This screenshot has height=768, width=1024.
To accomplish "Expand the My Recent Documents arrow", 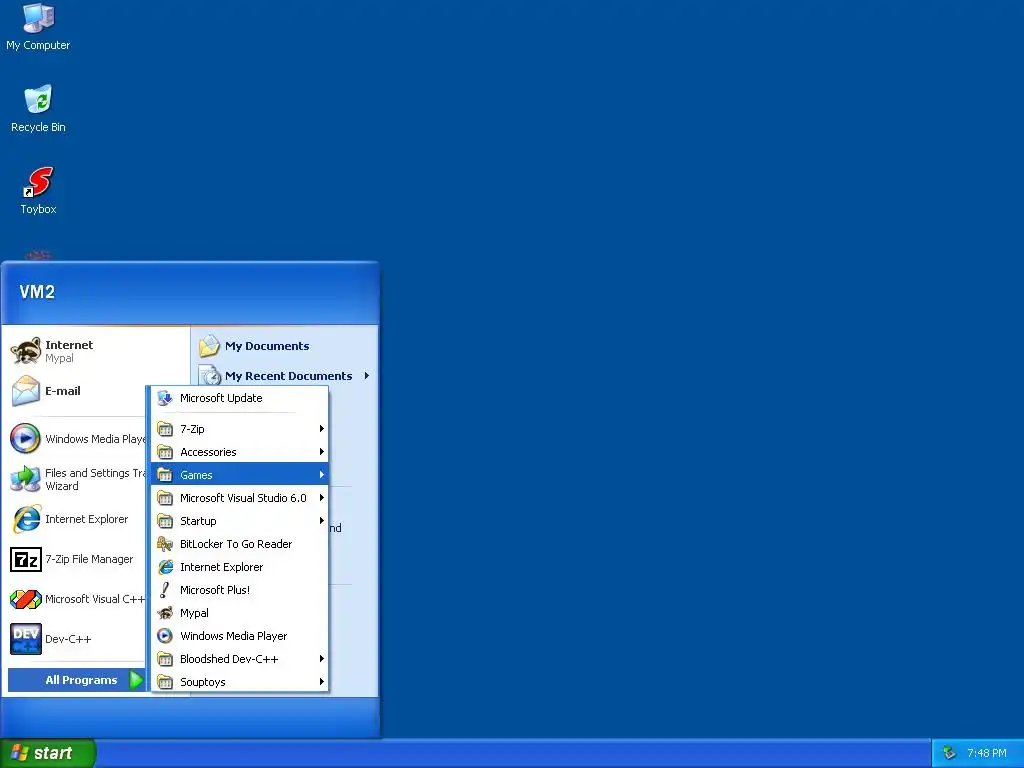I will (366, 376).
